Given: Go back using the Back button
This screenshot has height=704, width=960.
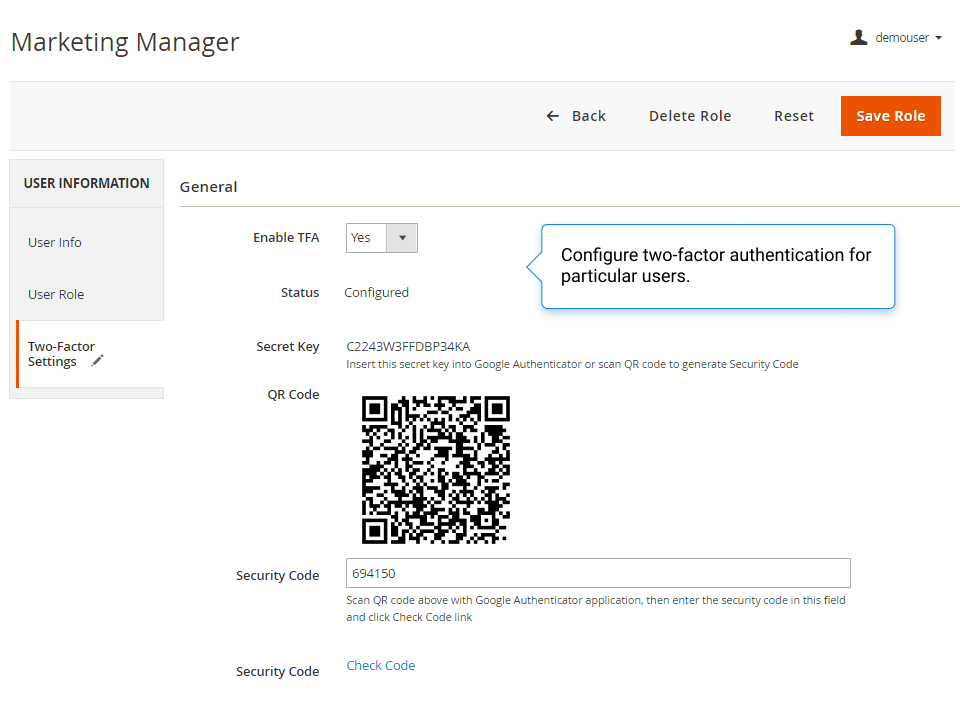Looking at the screenshot, I should [x=576, y=116].
